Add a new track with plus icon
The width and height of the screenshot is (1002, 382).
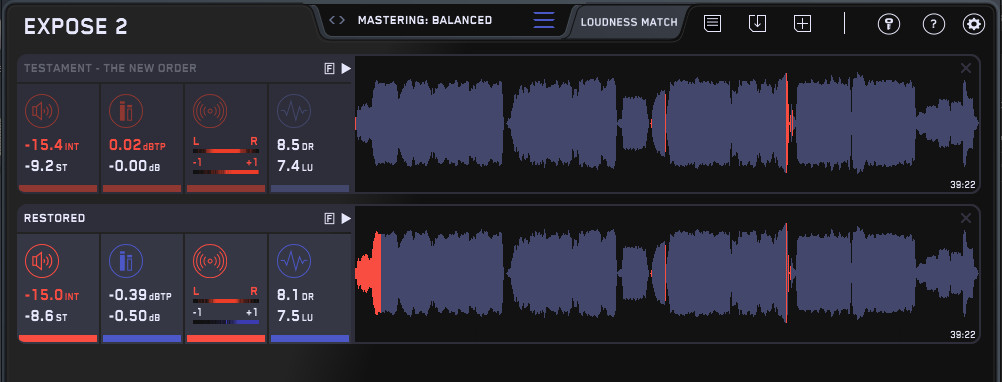click(802, 24)
